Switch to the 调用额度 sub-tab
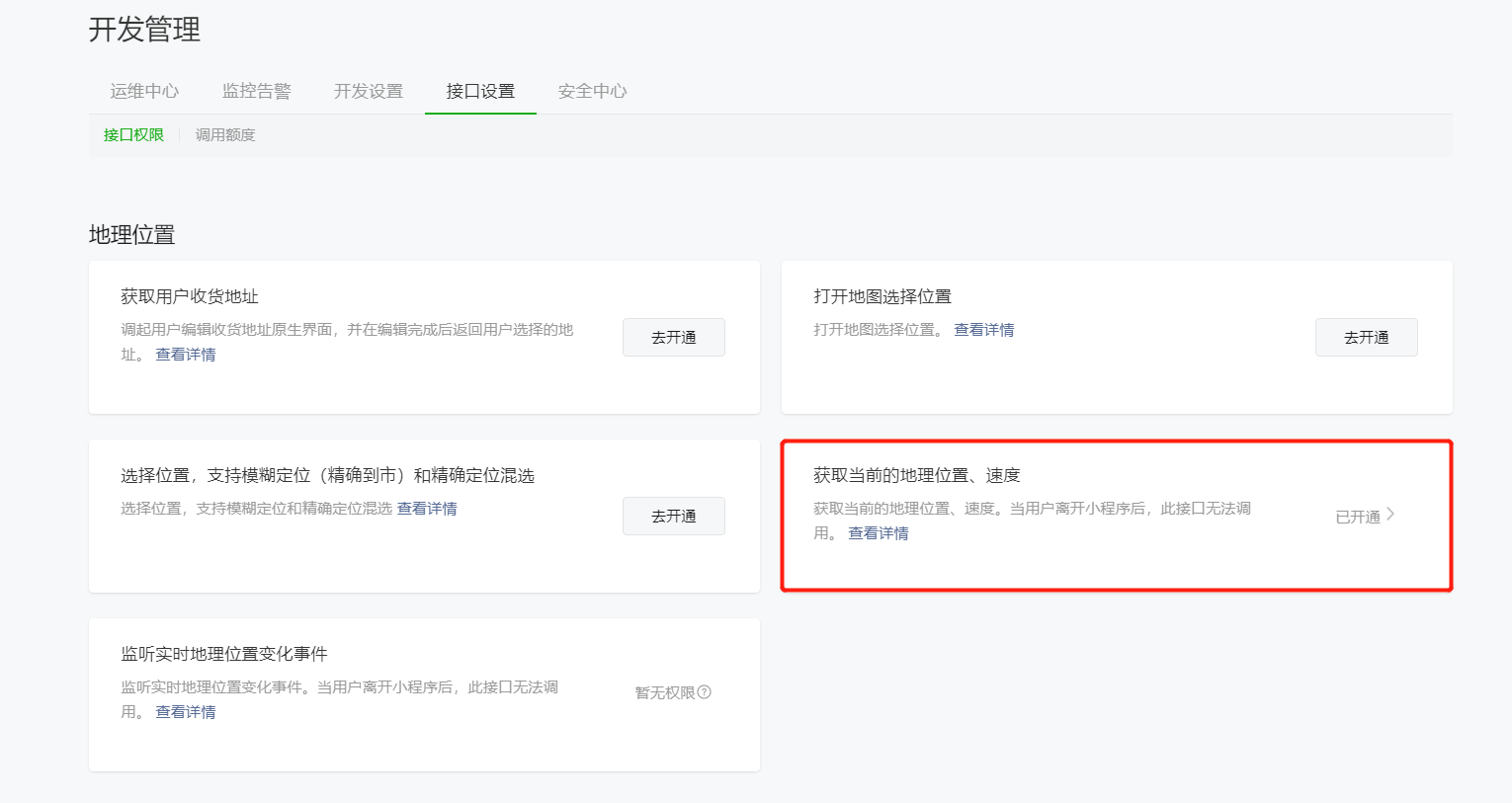This screenshot has height=803, width=1512. pos(225,135)
